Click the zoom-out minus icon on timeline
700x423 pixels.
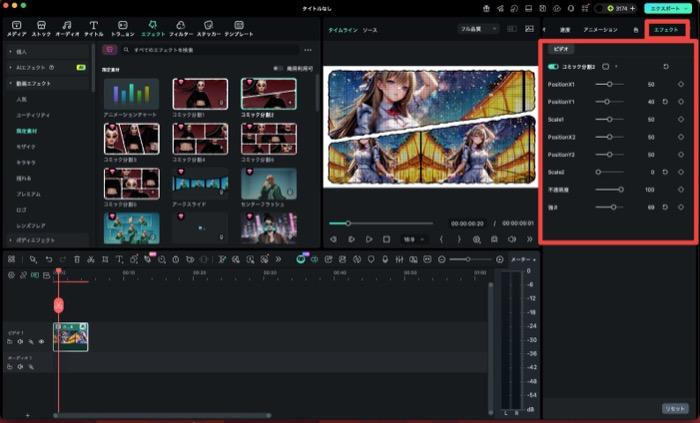[x=442, y=259]
